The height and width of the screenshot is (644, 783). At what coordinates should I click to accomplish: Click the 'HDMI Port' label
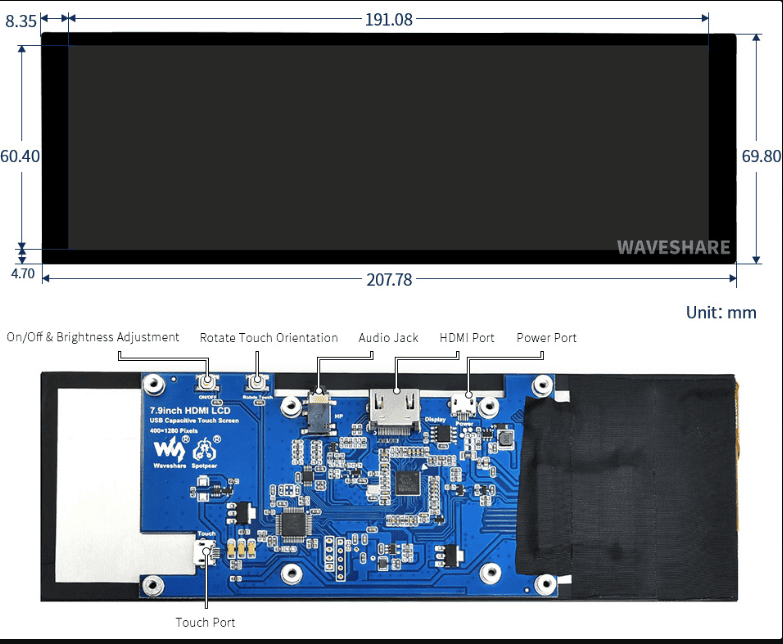click(x=467, y=338)
